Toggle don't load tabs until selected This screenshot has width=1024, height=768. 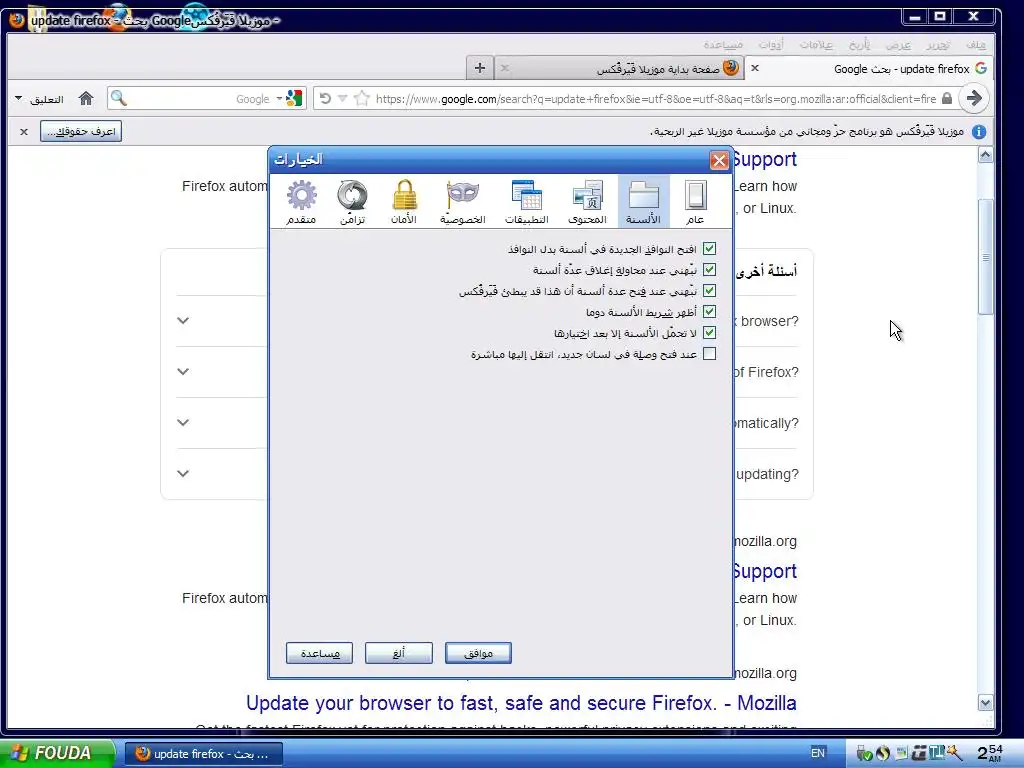[x=710, y=332]
